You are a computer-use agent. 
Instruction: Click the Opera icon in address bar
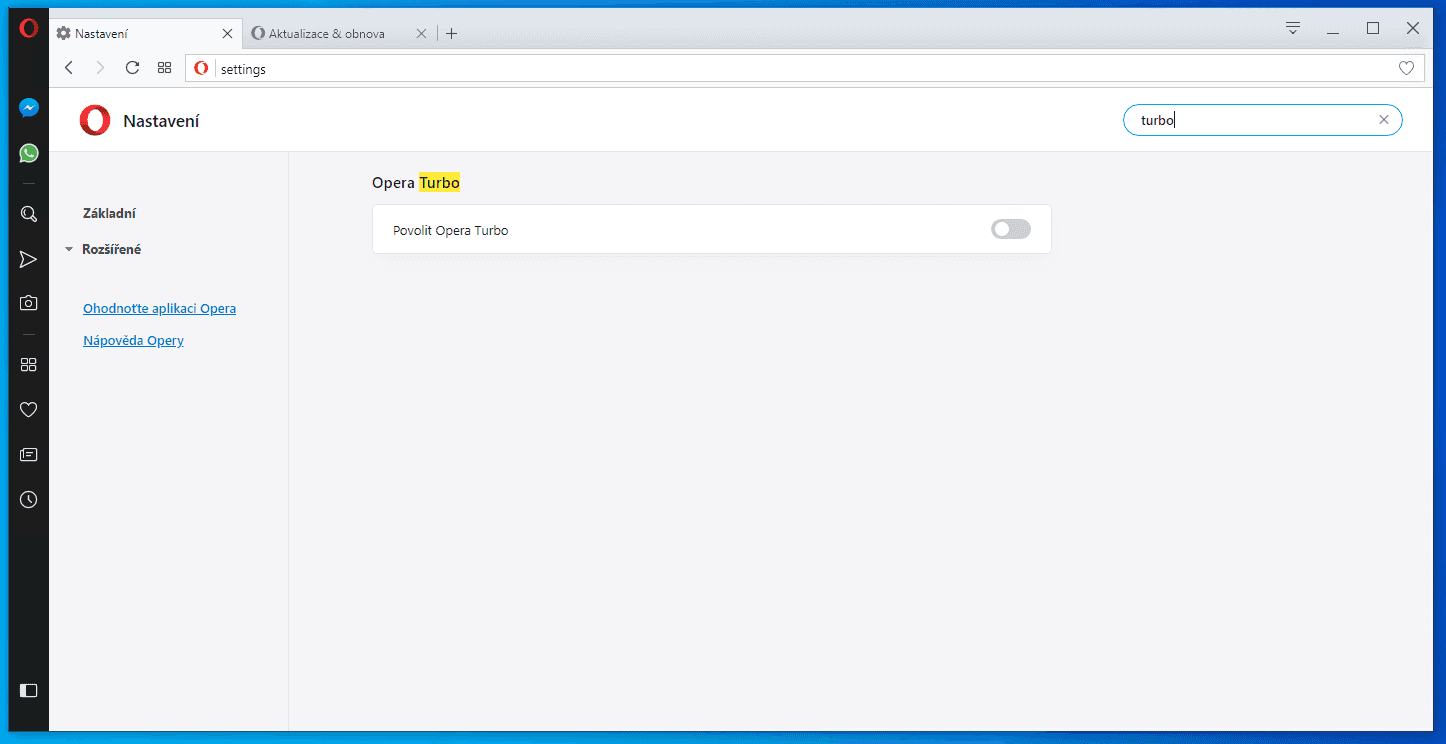point(201,68)
